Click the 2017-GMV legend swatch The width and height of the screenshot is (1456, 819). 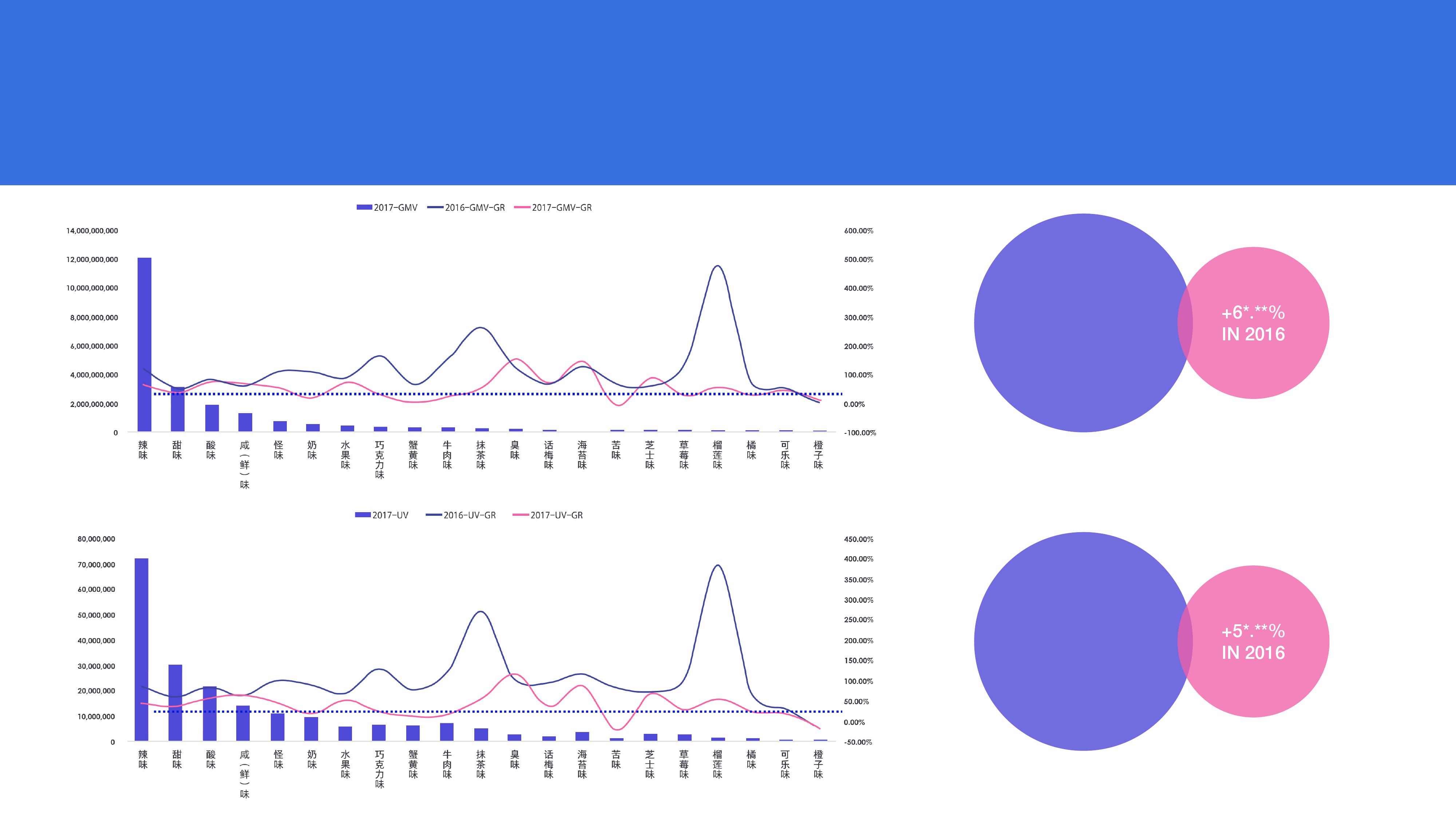[364, 207]
